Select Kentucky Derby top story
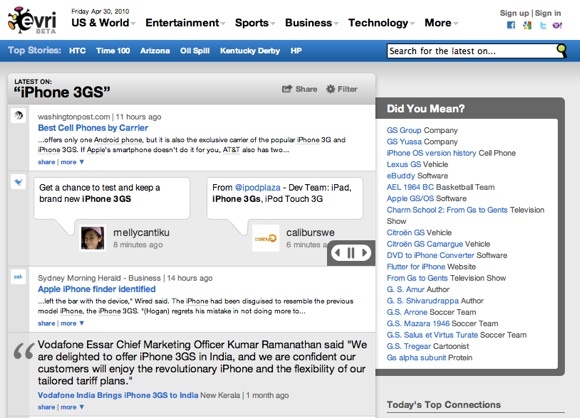The height and width of the screenshot is (418, 580). (250, 51)
